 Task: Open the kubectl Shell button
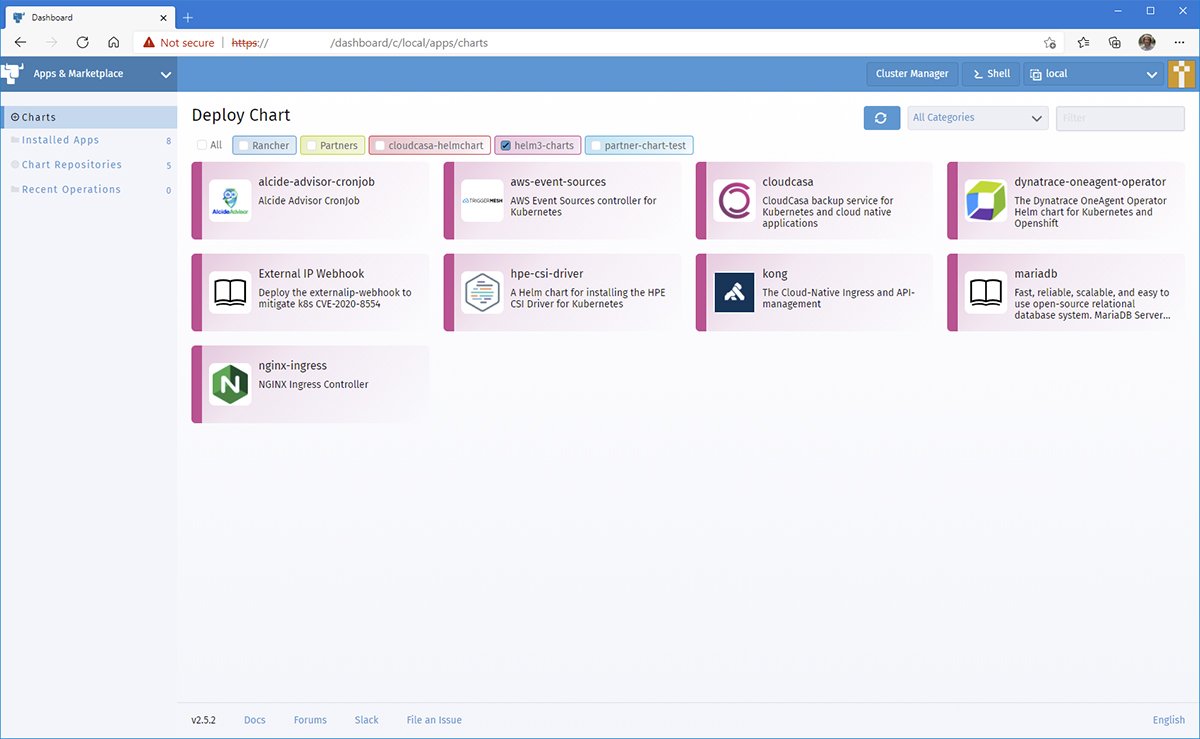coord(992,74)
